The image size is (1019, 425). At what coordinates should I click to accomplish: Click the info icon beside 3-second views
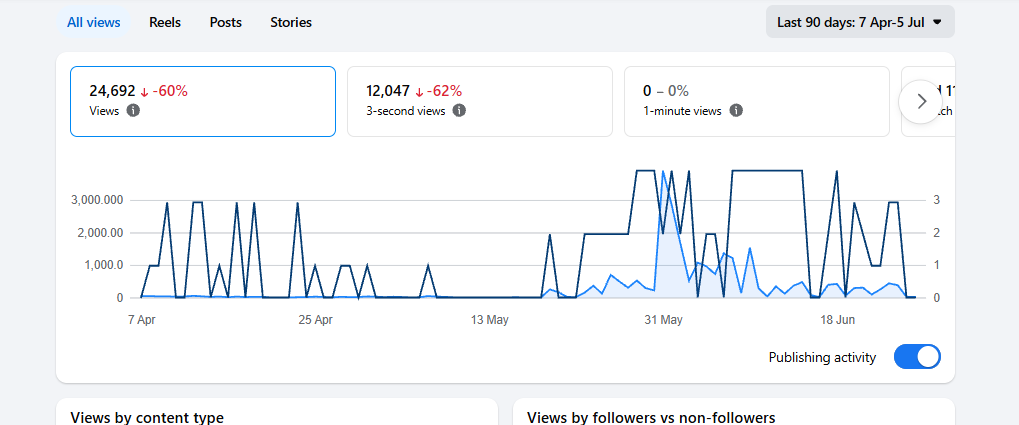point(459,111)
